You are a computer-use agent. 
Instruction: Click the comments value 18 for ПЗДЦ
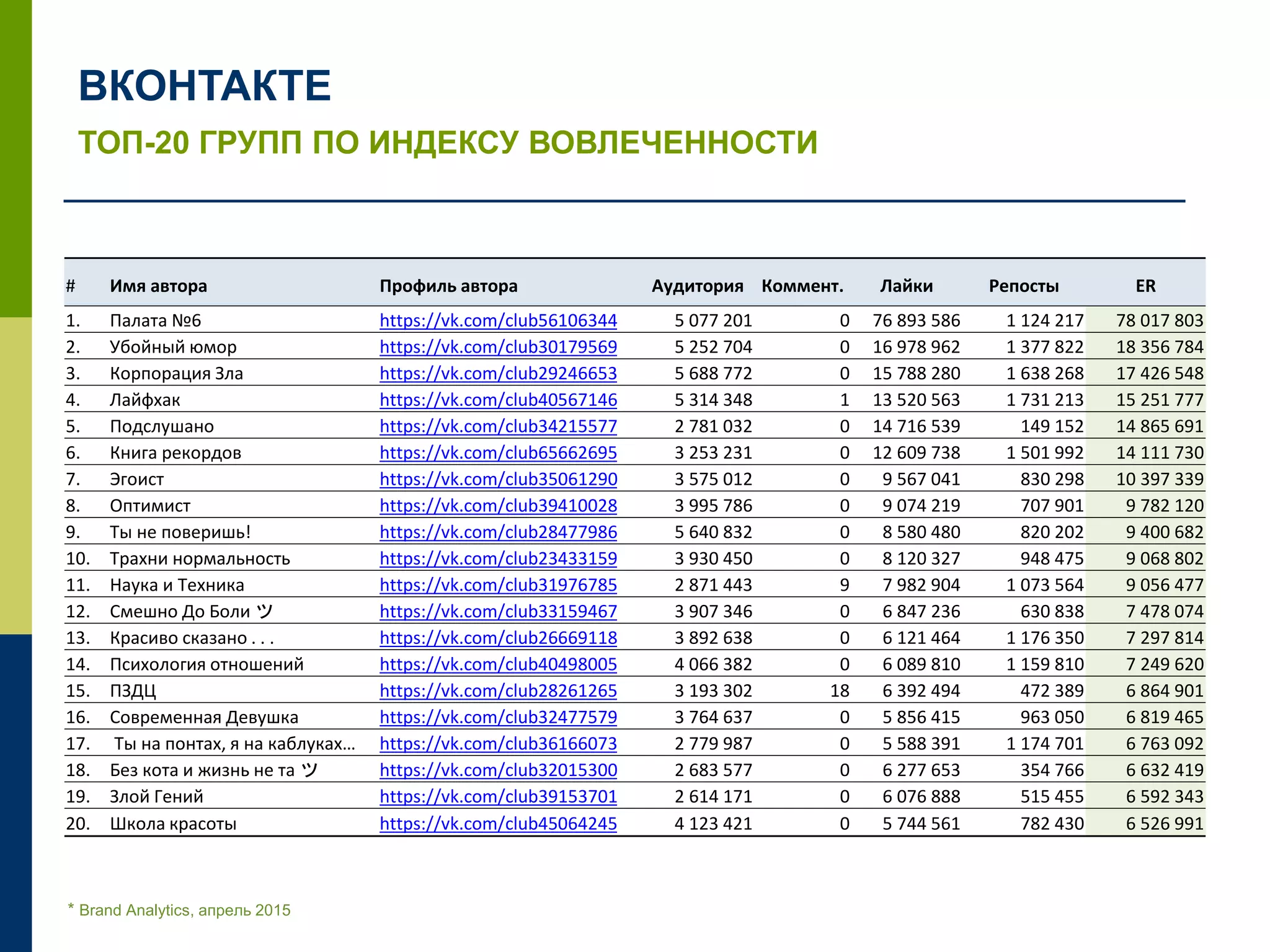[x=840, y=691]
